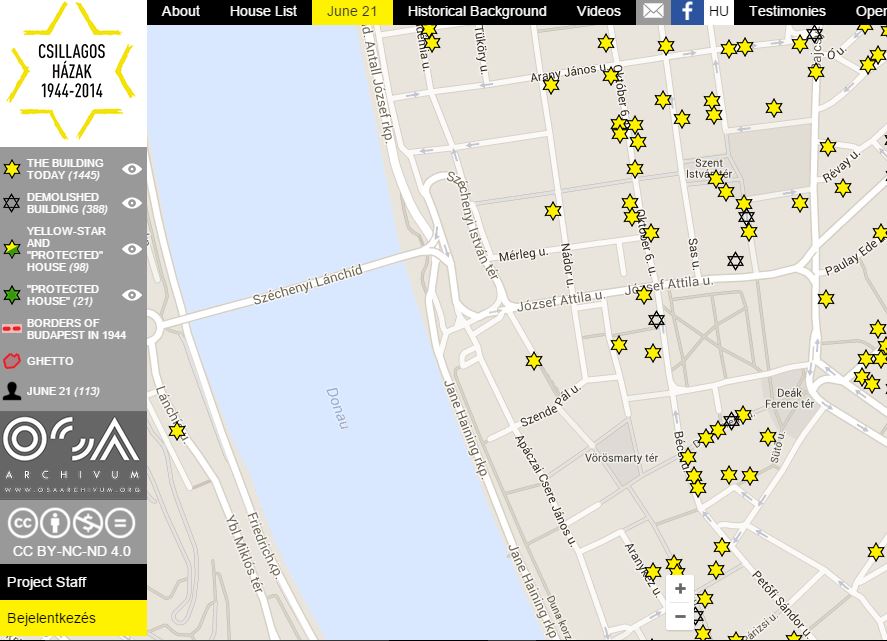Screen dimensions: 887x641
Task: Open the email envelope icon
Action: tap(653, 11)
